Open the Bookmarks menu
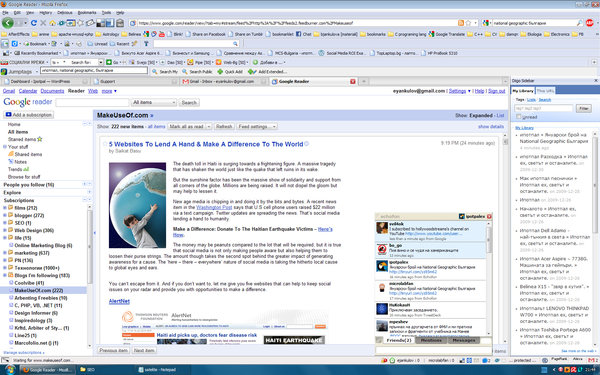Viewport: 600px width, 375px height. coord(87,13)
